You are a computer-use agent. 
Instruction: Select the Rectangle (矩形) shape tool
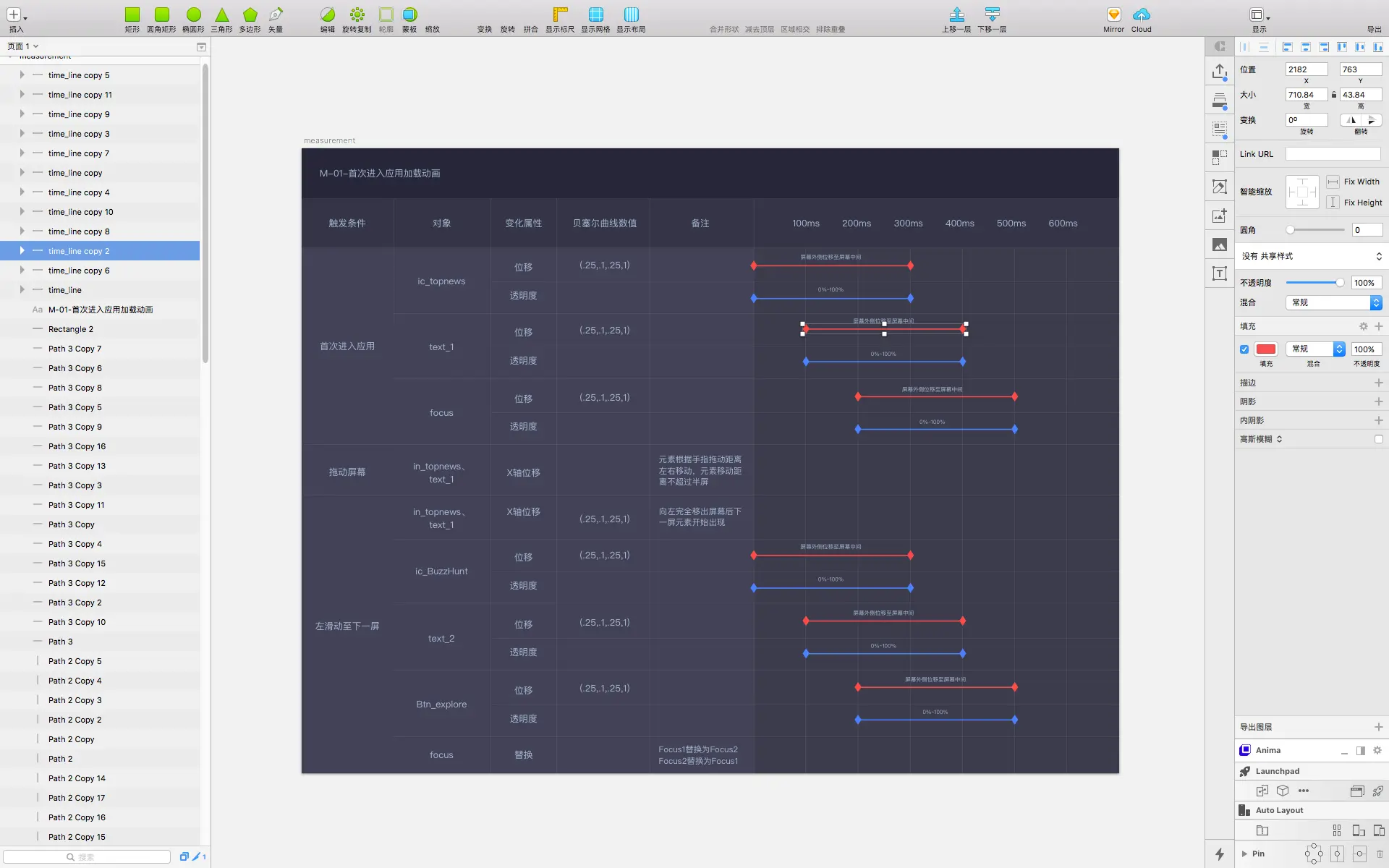pyautogui.click(x=132, y=15)
